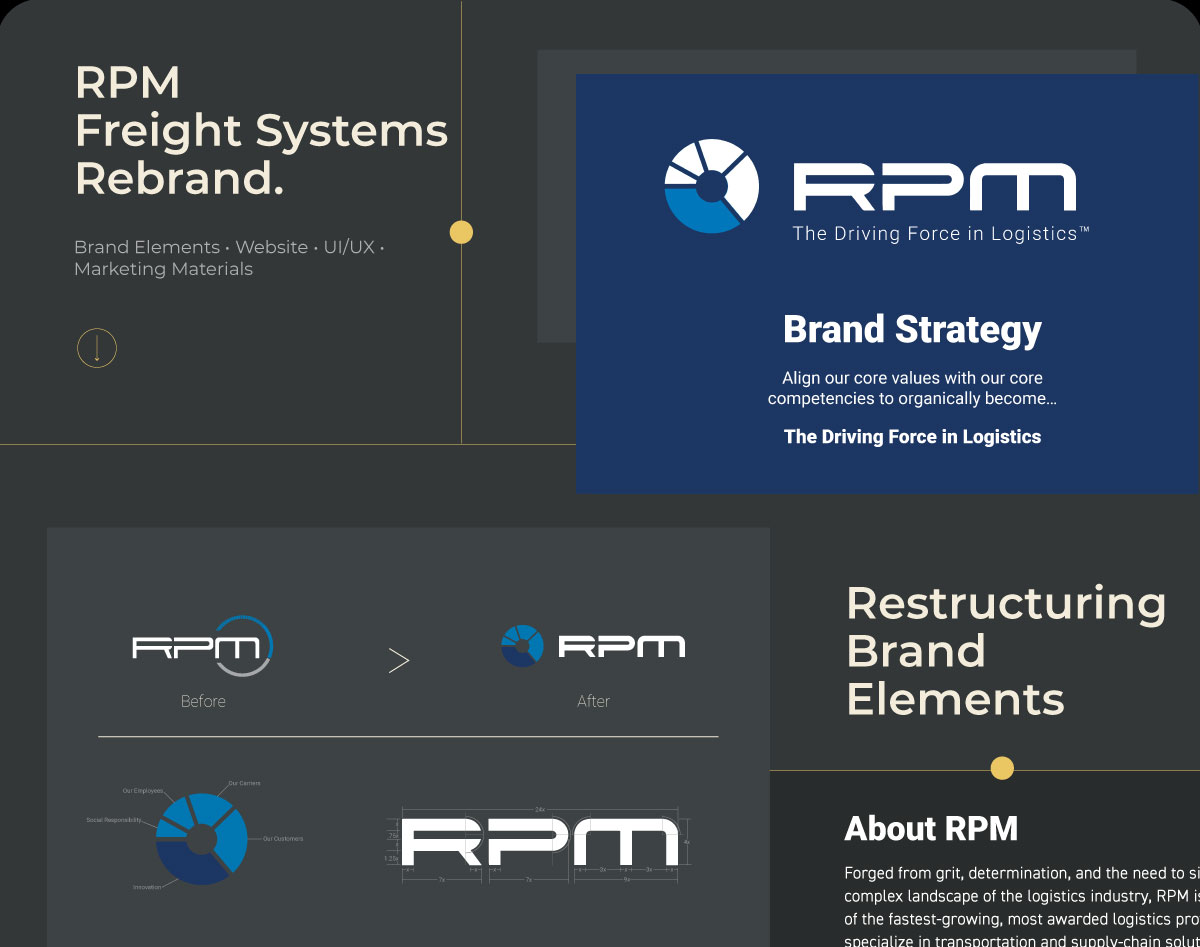The image size is (1200, 947).
Task: Click the circled down-arrow scroll icon
Action: (x=97, y=348)
